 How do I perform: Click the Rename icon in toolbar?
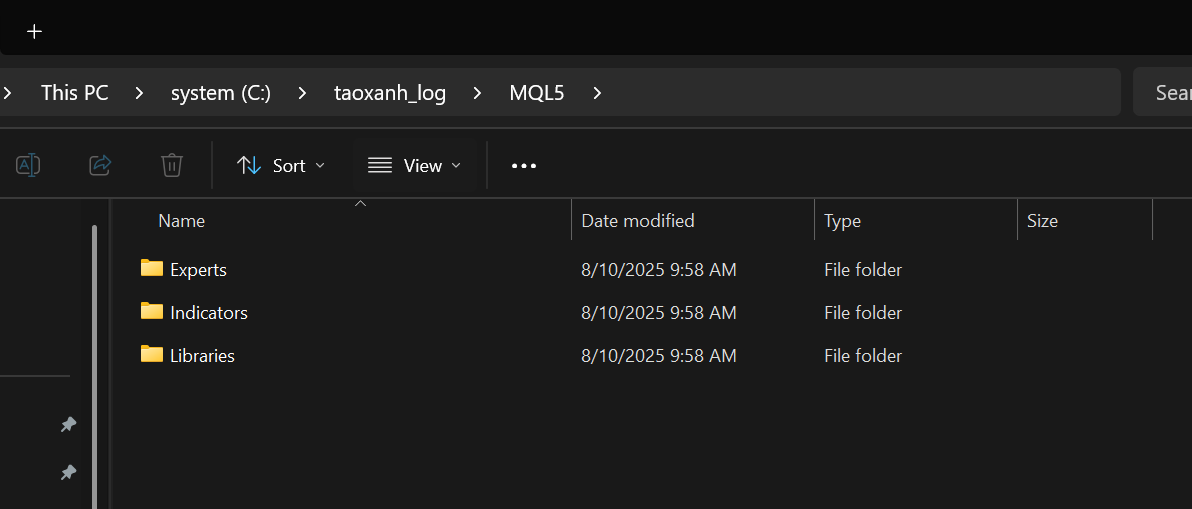[x=28, y=165]
